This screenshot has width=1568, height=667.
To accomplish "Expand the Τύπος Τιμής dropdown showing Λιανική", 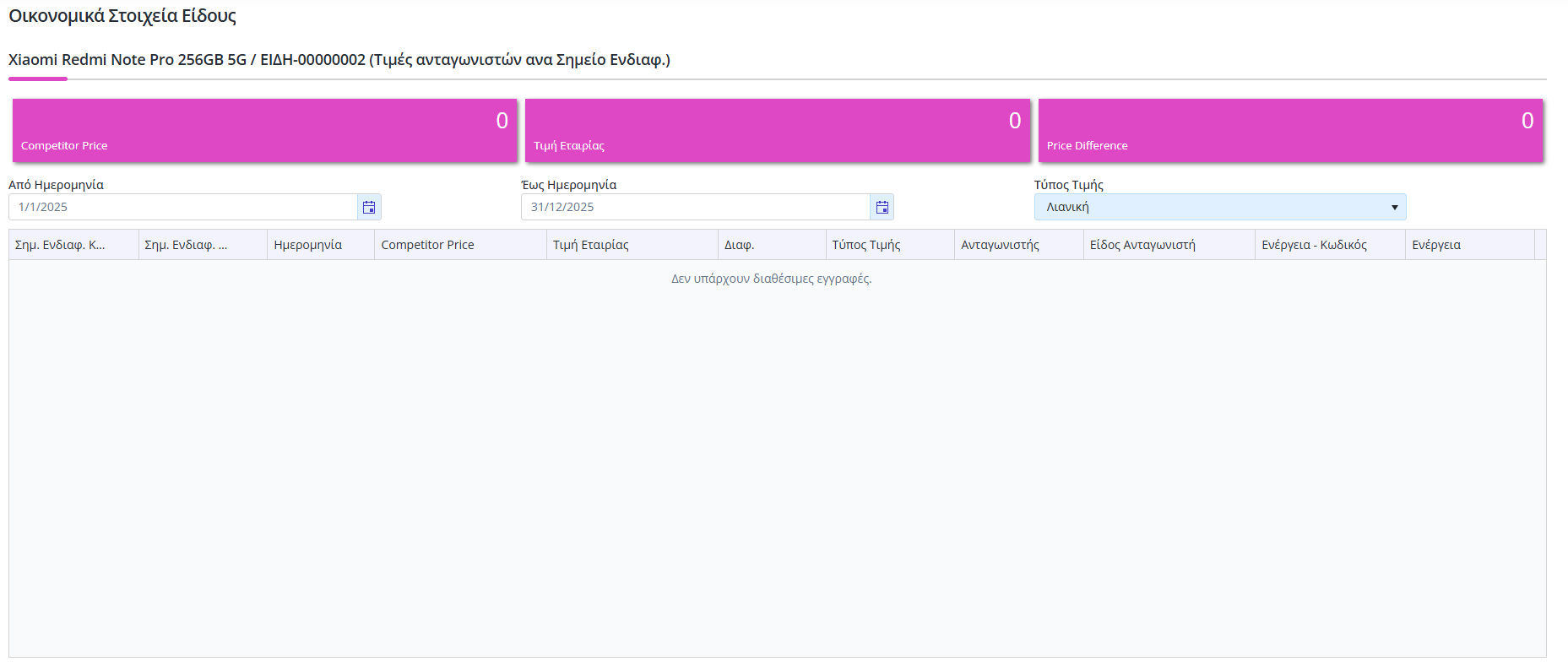I will 1220,207.
